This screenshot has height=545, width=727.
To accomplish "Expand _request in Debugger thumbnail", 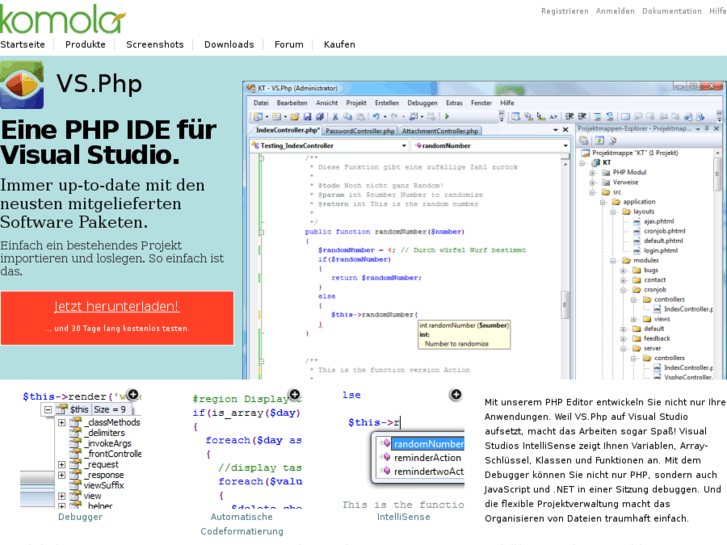I will [62, 464].
